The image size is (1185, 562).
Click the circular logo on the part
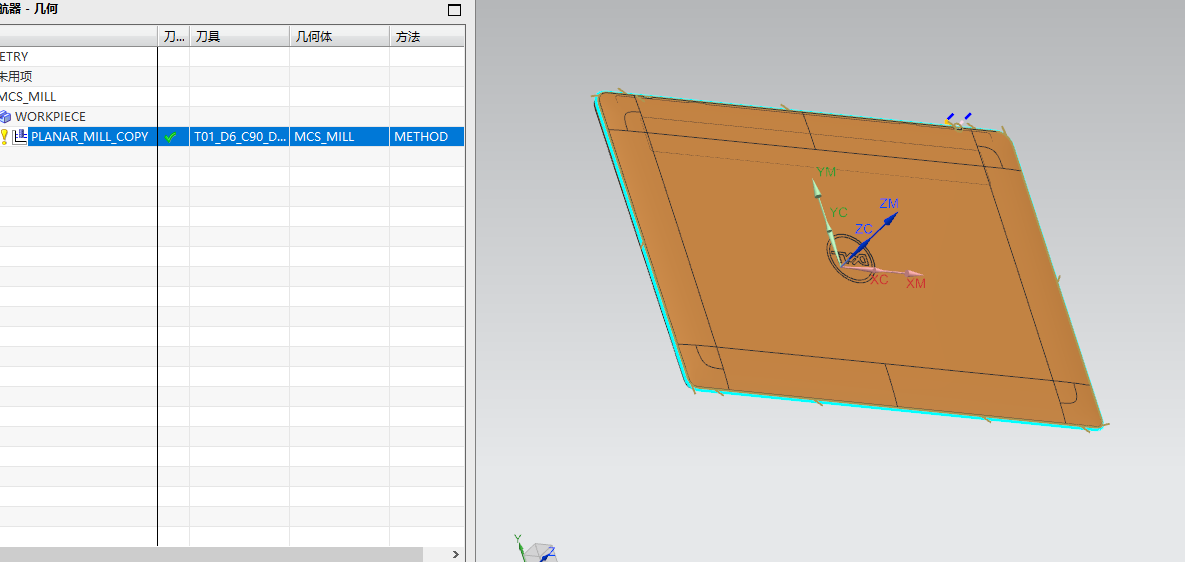(x=849, y=258)
